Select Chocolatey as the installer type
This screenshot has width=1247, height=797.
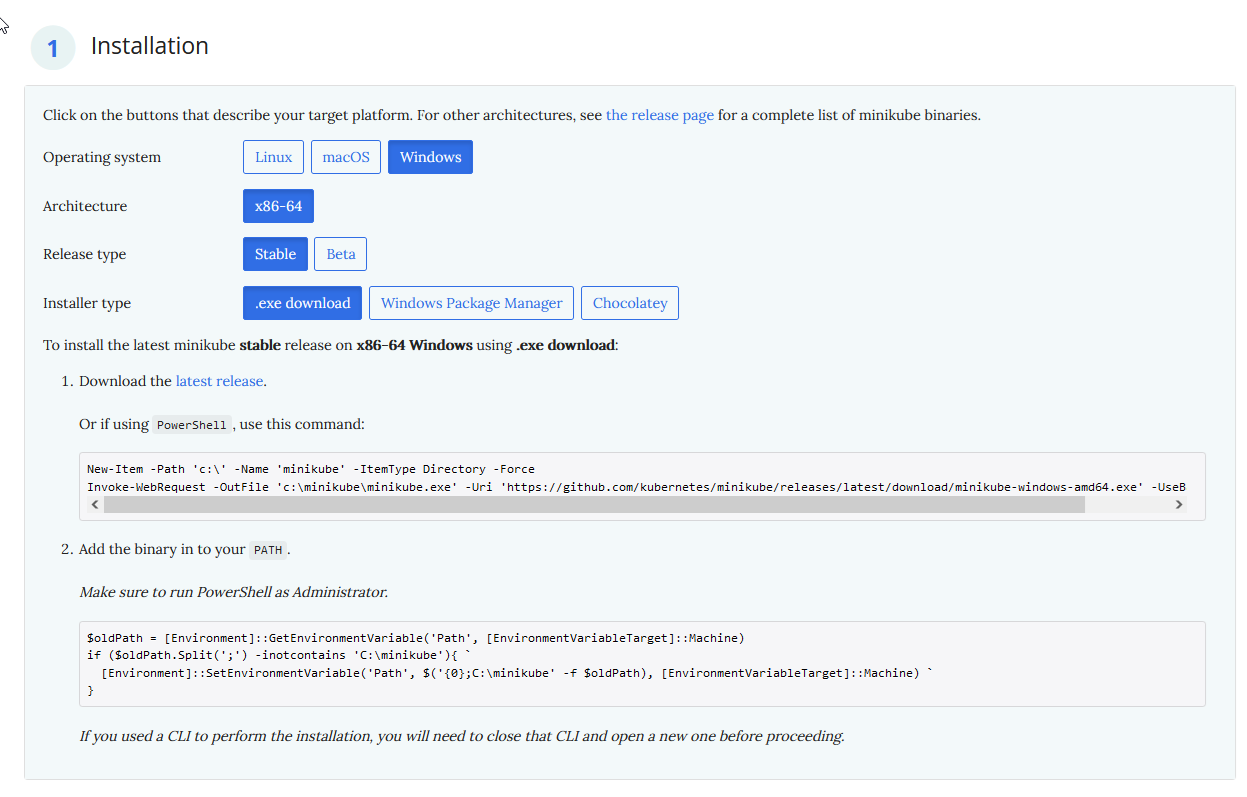click(x=629, y=303)
